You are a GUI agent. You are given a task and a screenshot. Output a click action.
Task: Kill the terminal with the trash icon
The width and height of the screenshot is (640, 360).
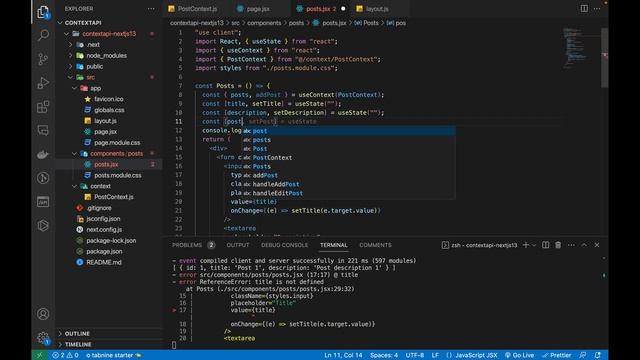click(x=558, y=245)
